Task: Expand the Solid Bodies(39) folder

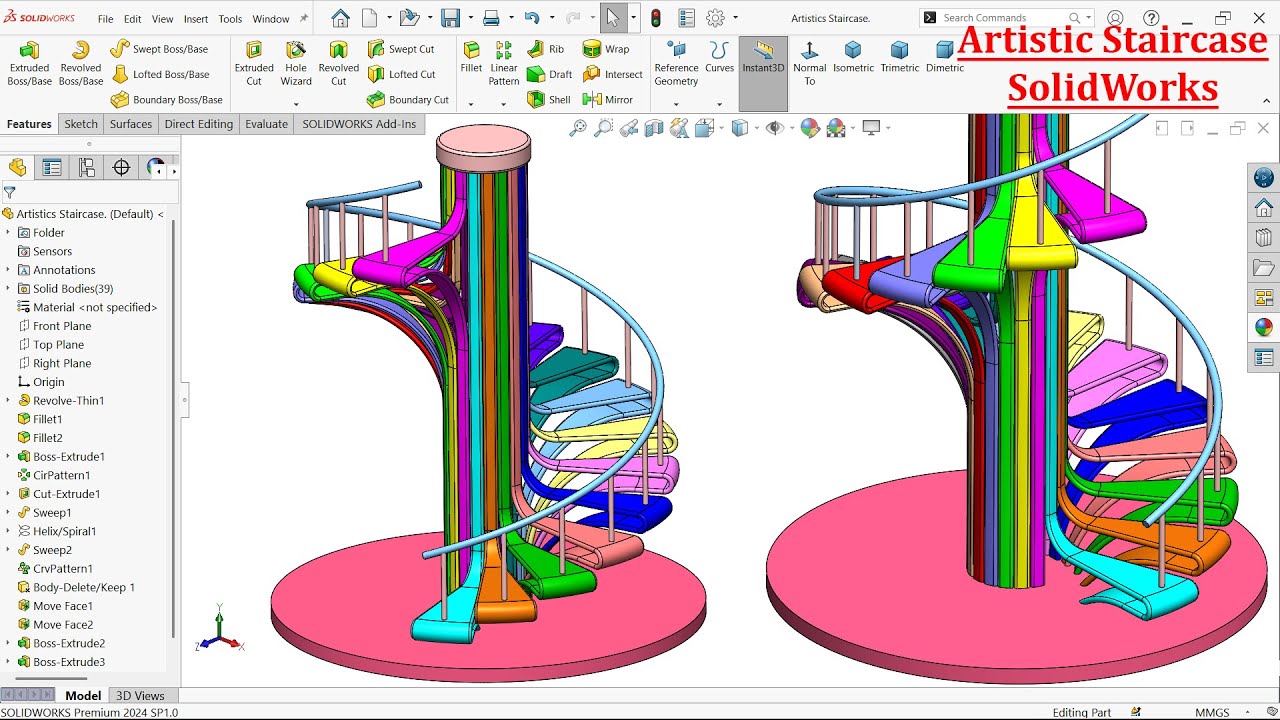Action: 8,289
